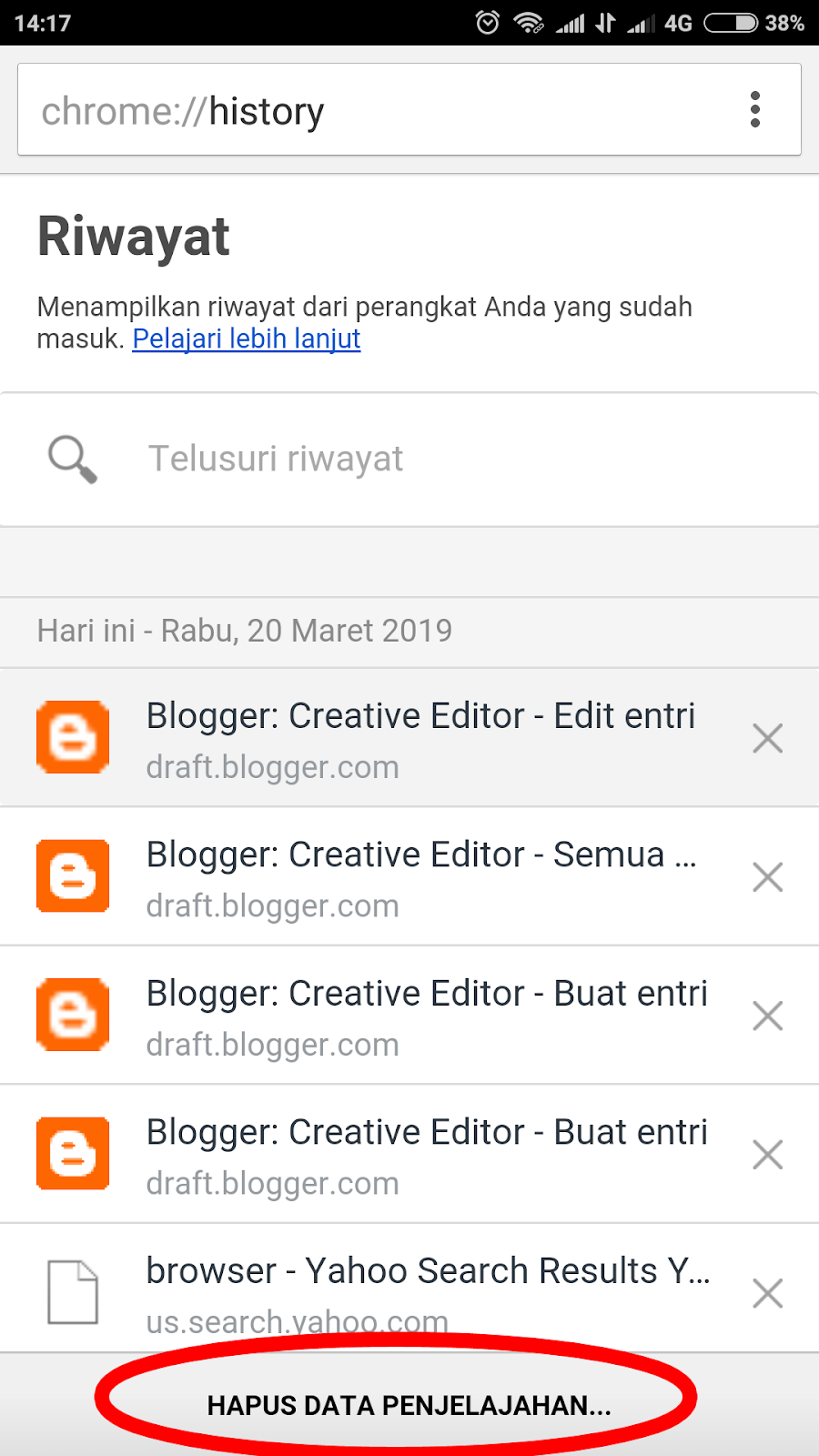The width and height of the screenshot is (819, 1456).
Task: Tap the first signal strength bars icon
Action: (x=571, y=23)
